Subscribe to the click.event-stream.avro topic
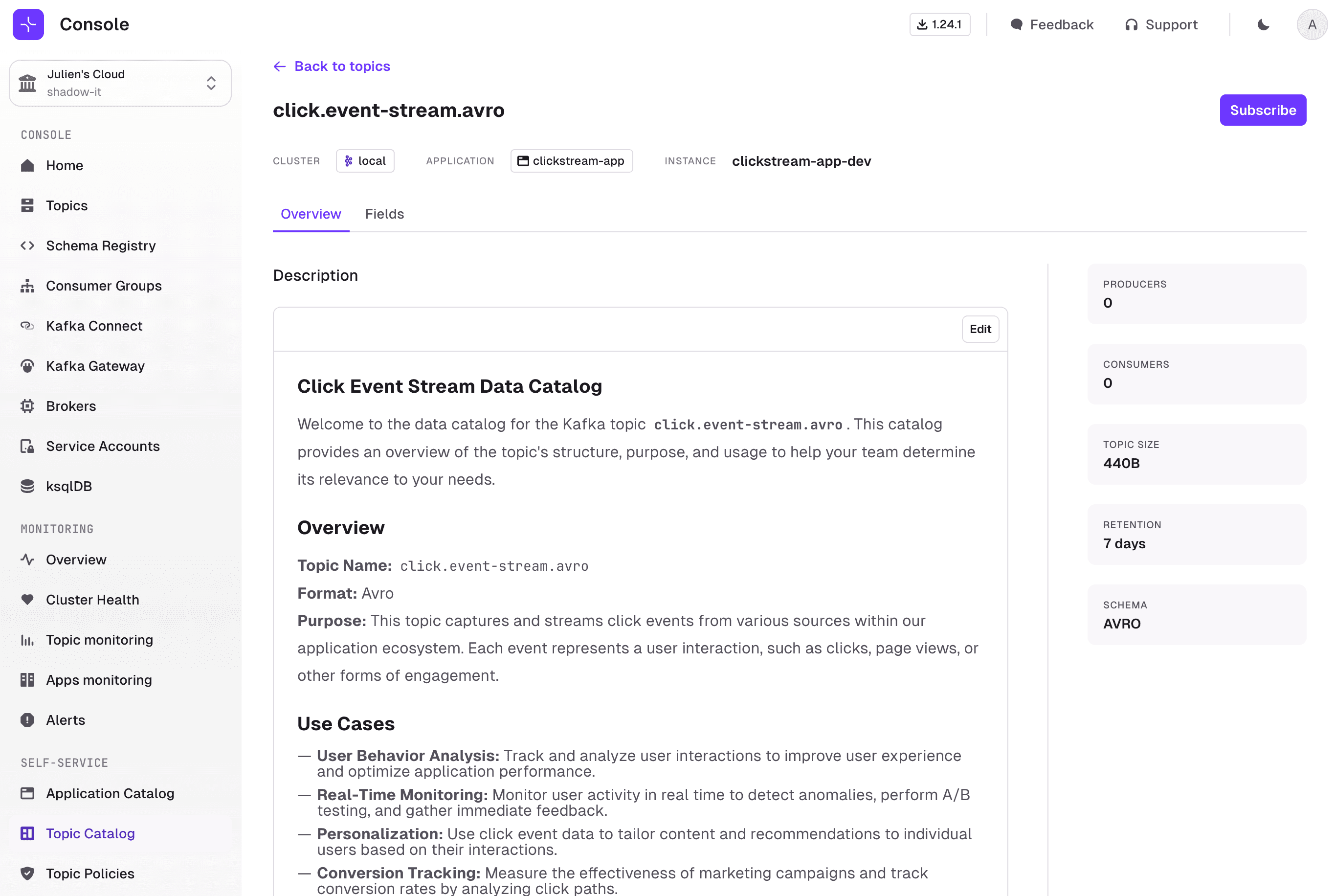The width and height of the screenshot is (1335, 896). click(1263, 110)
